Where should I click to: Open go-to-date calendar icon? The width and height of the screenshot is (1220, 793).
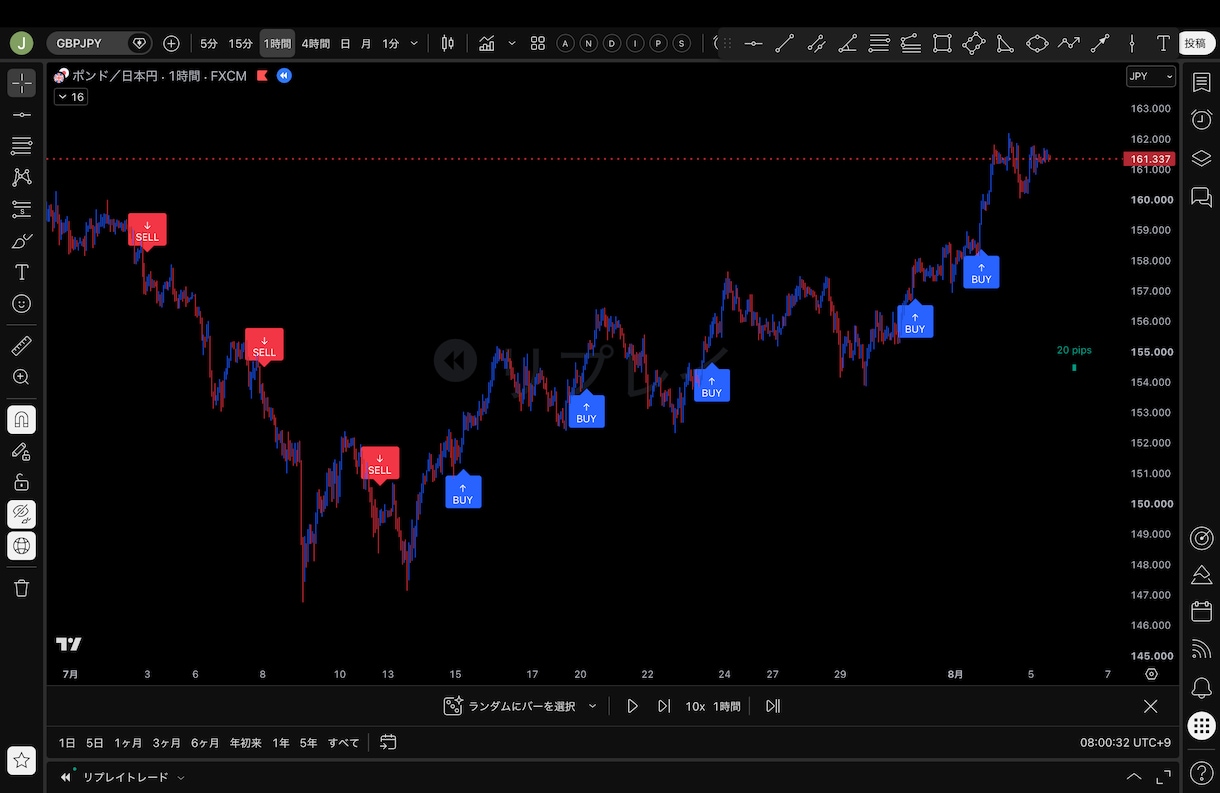click(388, 743)
